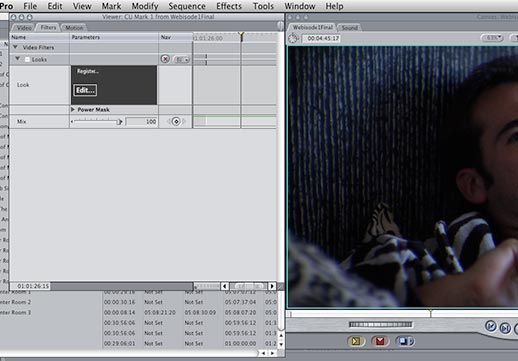Open the Motion tab in Viewer
The image size is (518, 361).
(74, 28)
